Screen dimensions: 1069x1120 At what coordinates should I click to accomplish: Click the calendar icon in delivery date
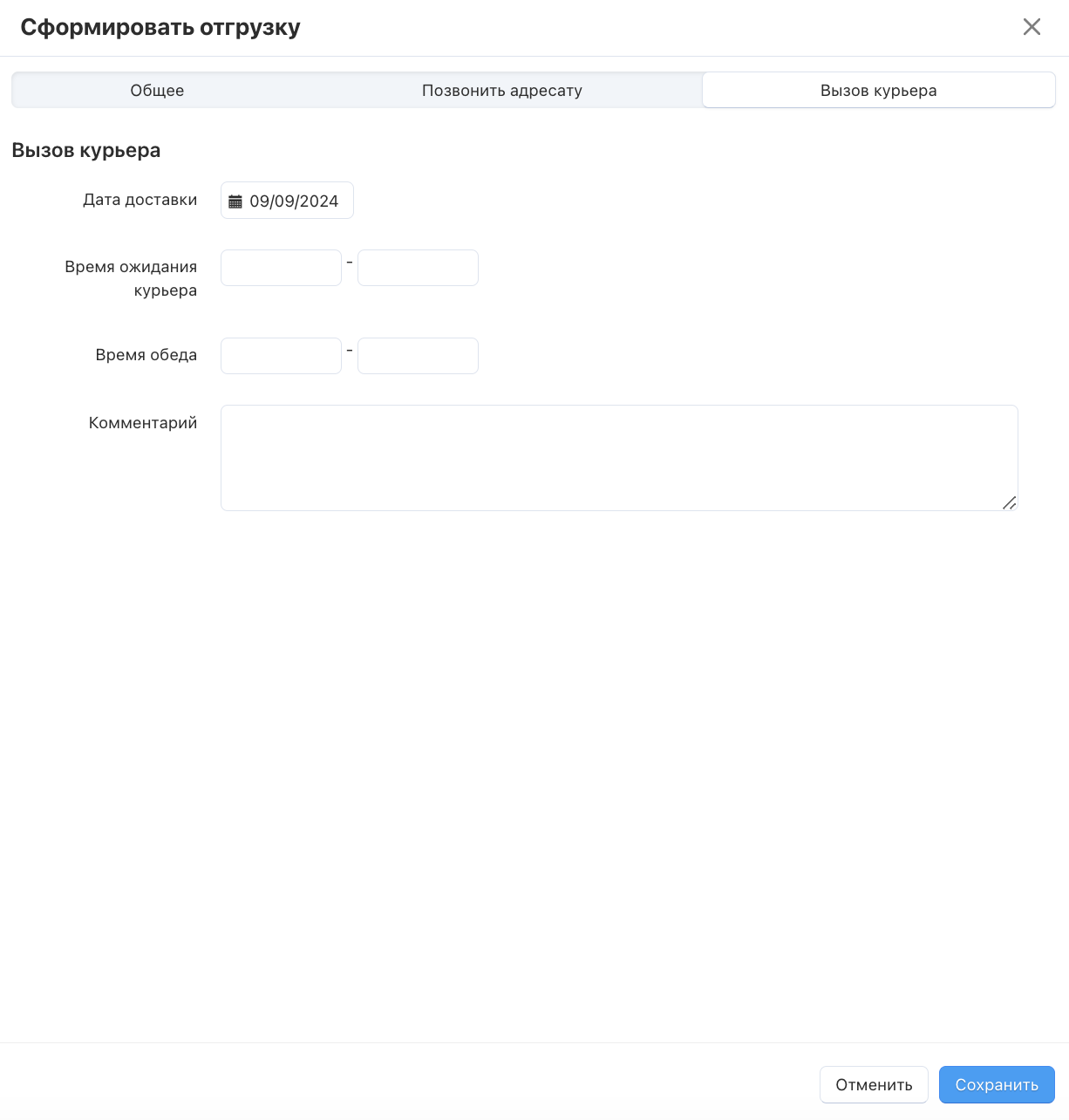(x=235, y=201)
